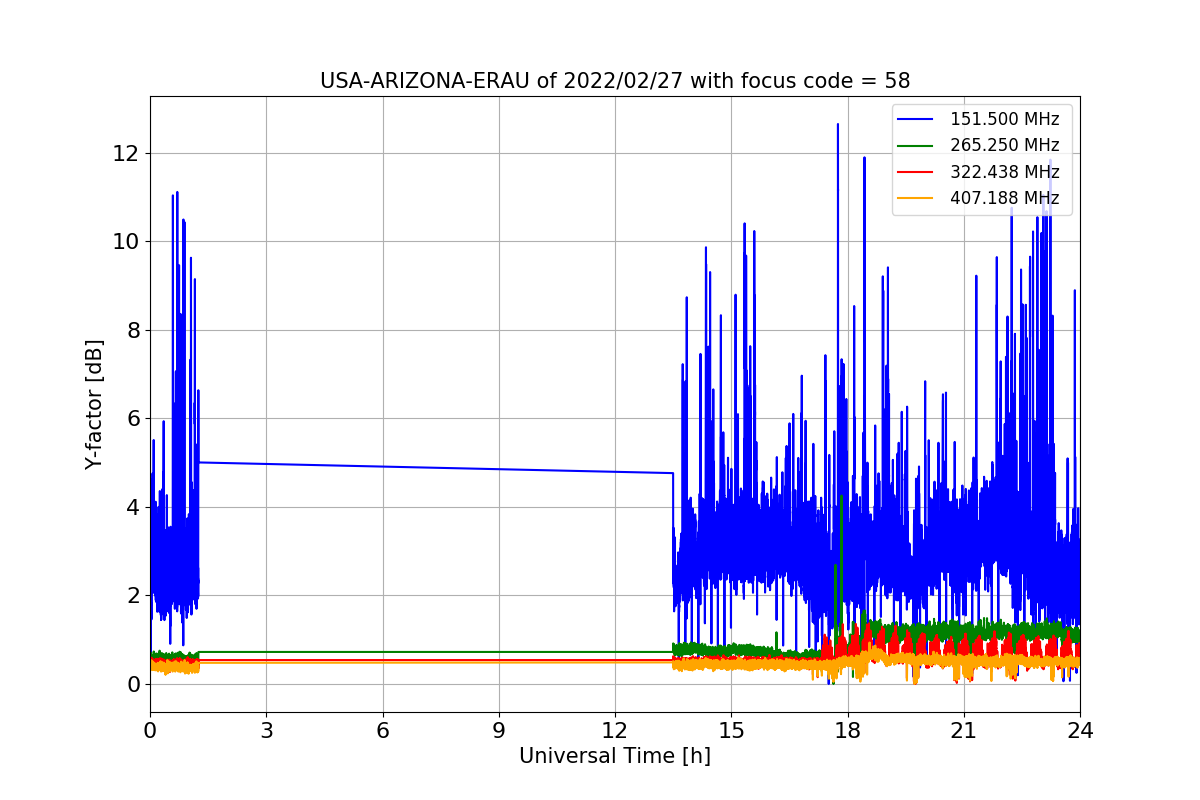The image size is (1200, 800).
Task: Select the 407.188 MHz legend label
Action: click(x=1004, y=198)
